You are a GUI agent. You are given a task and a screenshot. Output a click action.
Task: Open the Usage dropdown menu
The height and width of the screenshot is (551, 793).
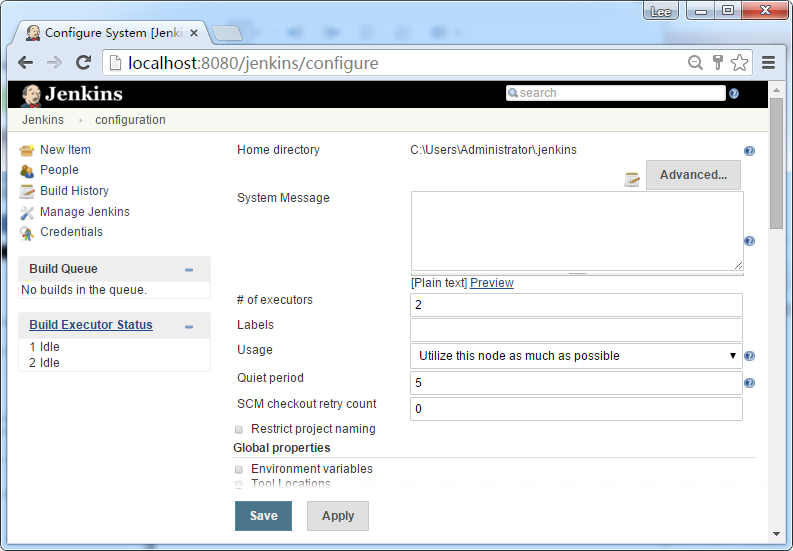[577, 356]
